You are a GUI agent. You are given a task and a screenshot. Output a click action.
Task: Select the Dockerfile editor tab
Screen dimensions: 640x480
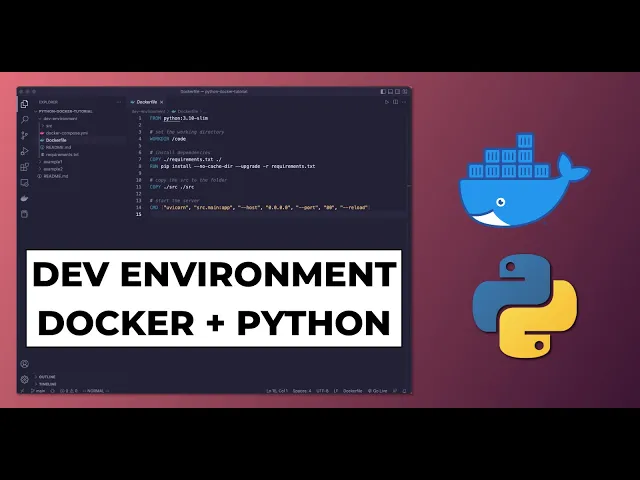[x=147, y=102]
